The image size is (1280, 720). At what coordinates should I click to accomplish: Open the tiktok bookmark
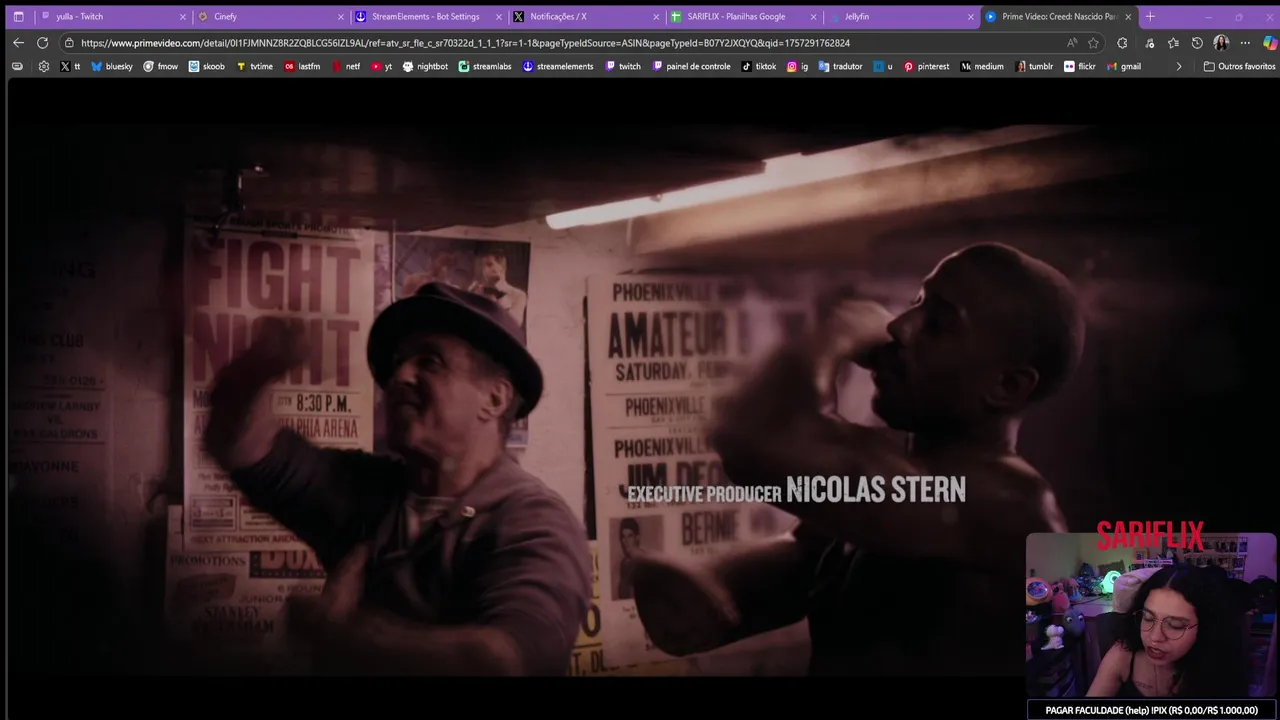coord(759,66)
